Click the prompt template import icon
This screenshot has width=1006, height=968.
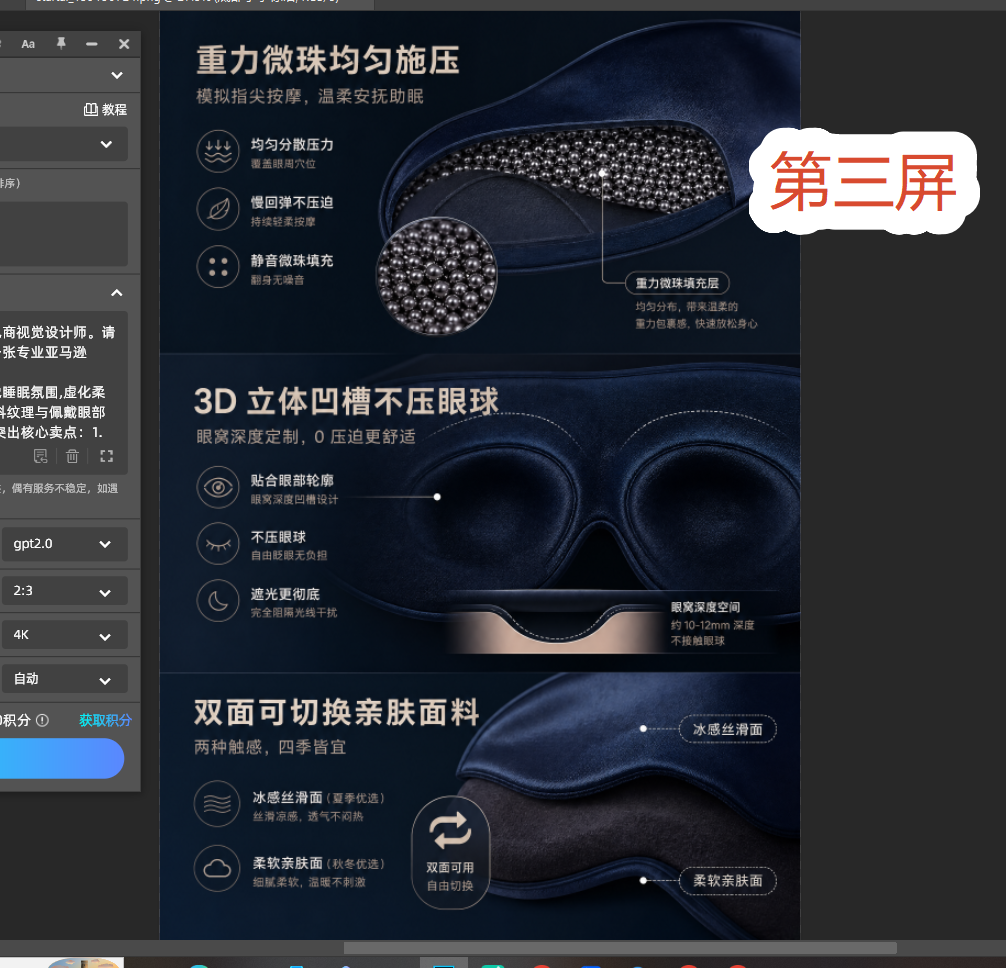point(40,456)
